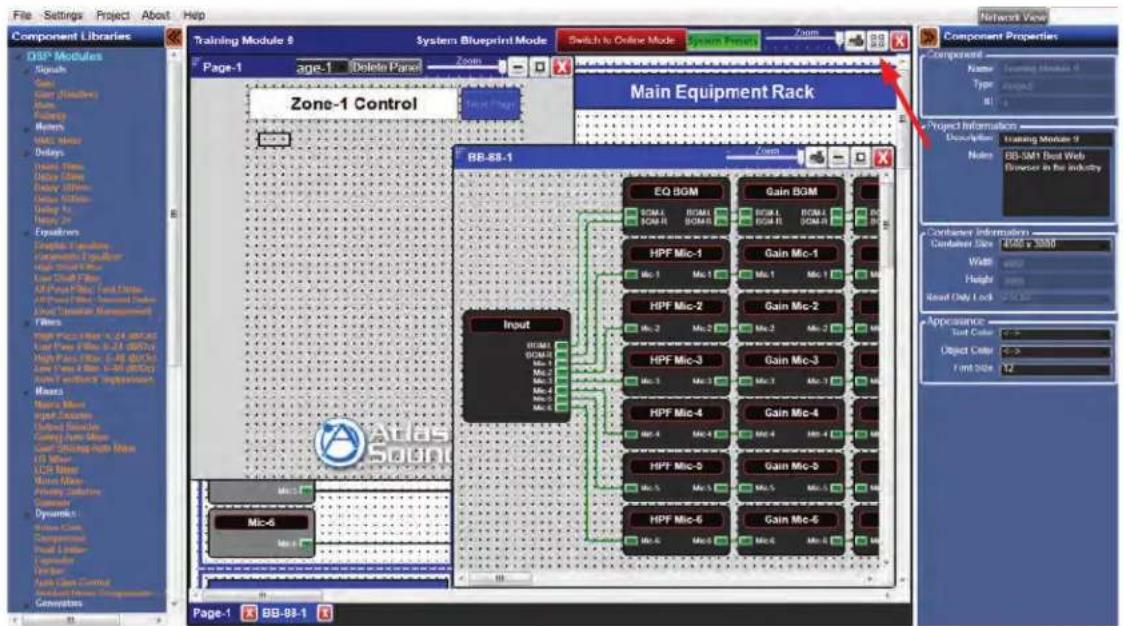Adjust the Page-1 window Zoom slider
1123x626 pixels.
pos(468,68)
